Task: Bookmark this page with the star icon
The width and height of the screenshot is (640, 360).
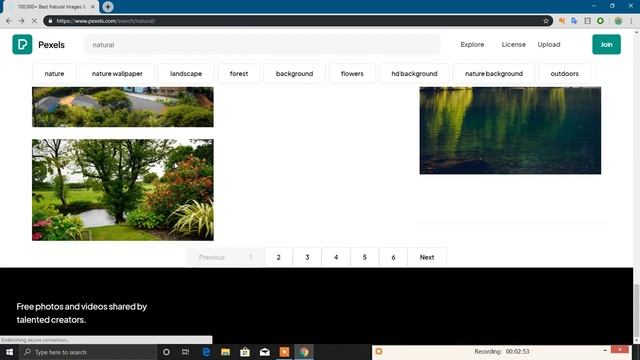Action: [x=546, y=21]
